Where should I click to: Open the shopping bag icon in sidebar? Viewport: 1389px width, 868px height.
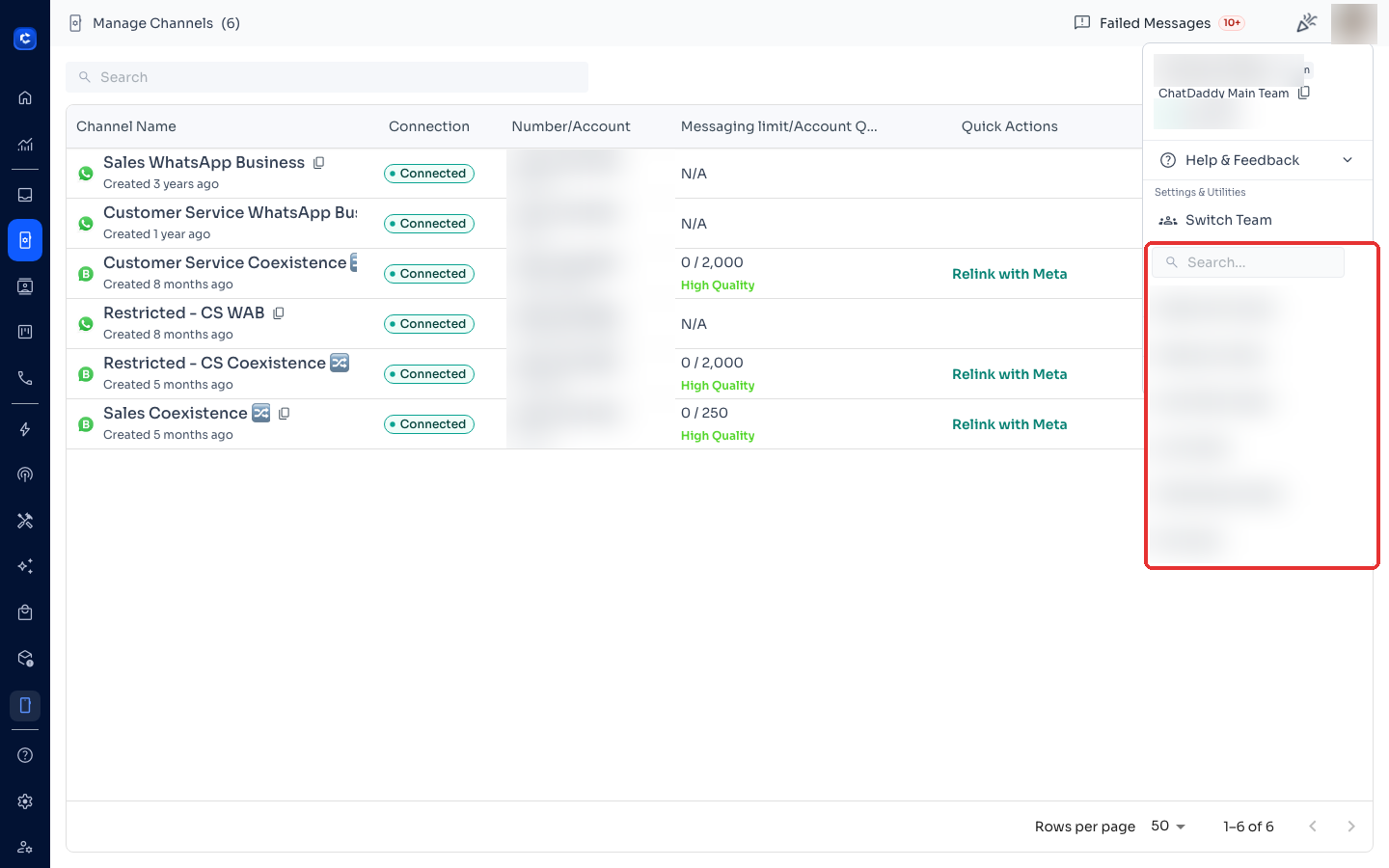click(25, 612)
